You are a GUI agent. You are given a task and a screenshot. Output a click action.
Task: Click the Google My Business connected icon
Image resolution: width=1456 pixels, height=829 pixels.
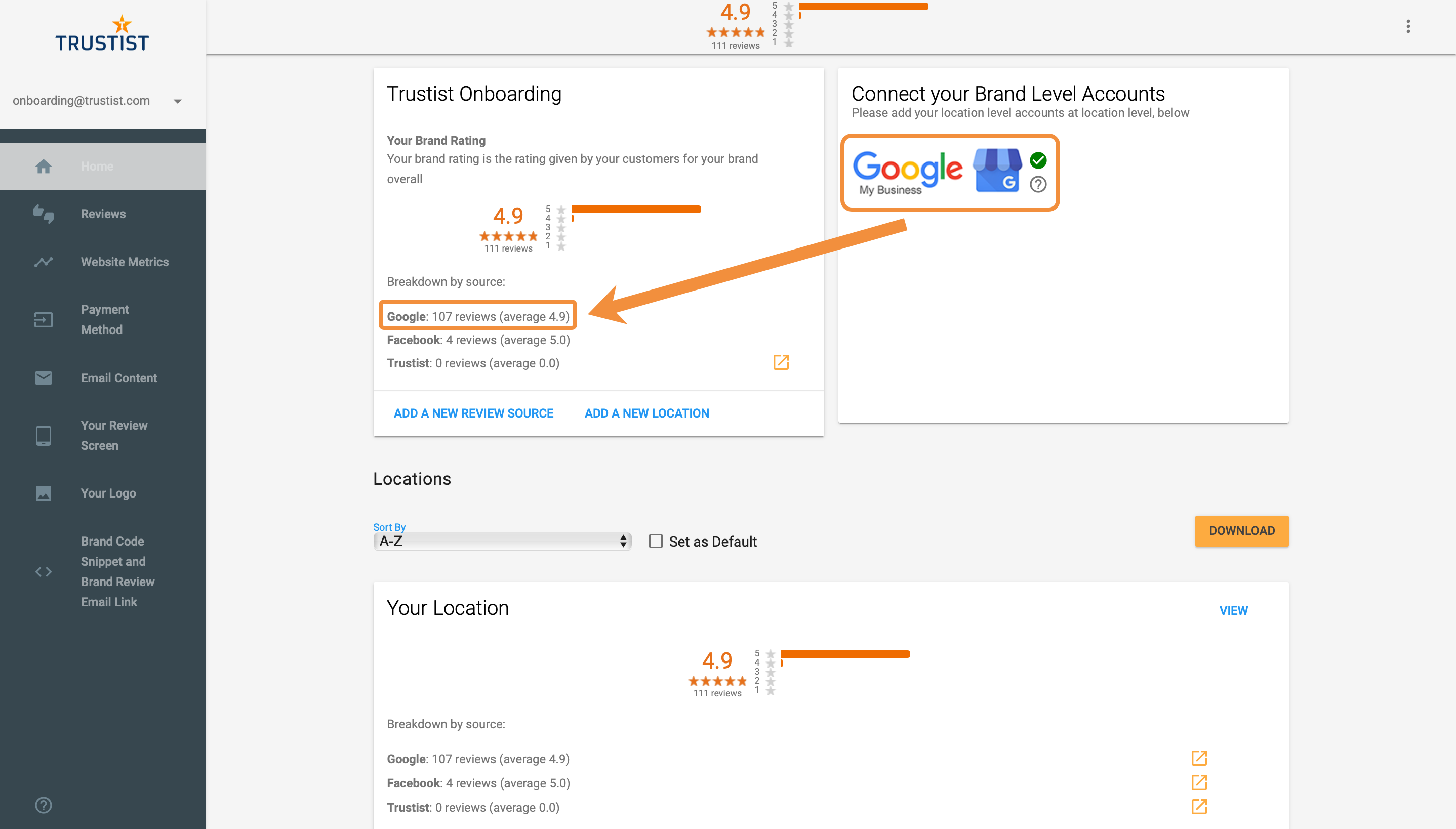[1040, 156]
